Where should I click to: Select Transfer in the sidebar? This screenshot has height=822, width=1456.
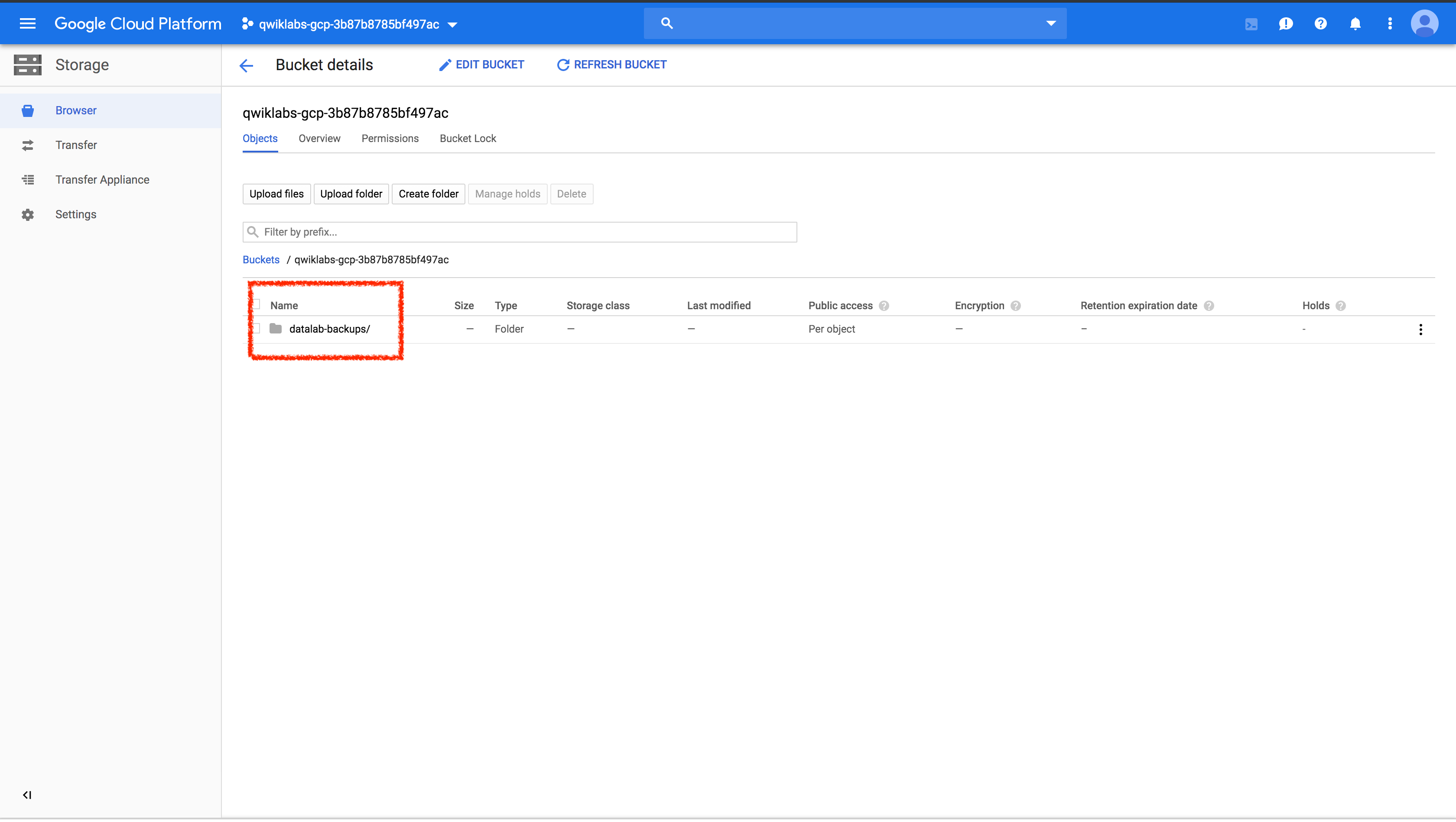coord(111,145)
